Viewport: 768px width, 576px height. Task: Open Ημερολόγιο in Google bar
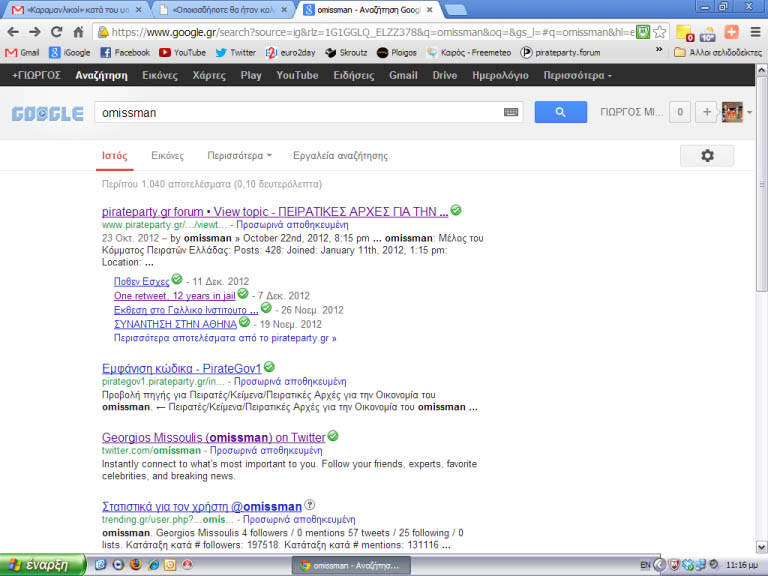point(500,75)
